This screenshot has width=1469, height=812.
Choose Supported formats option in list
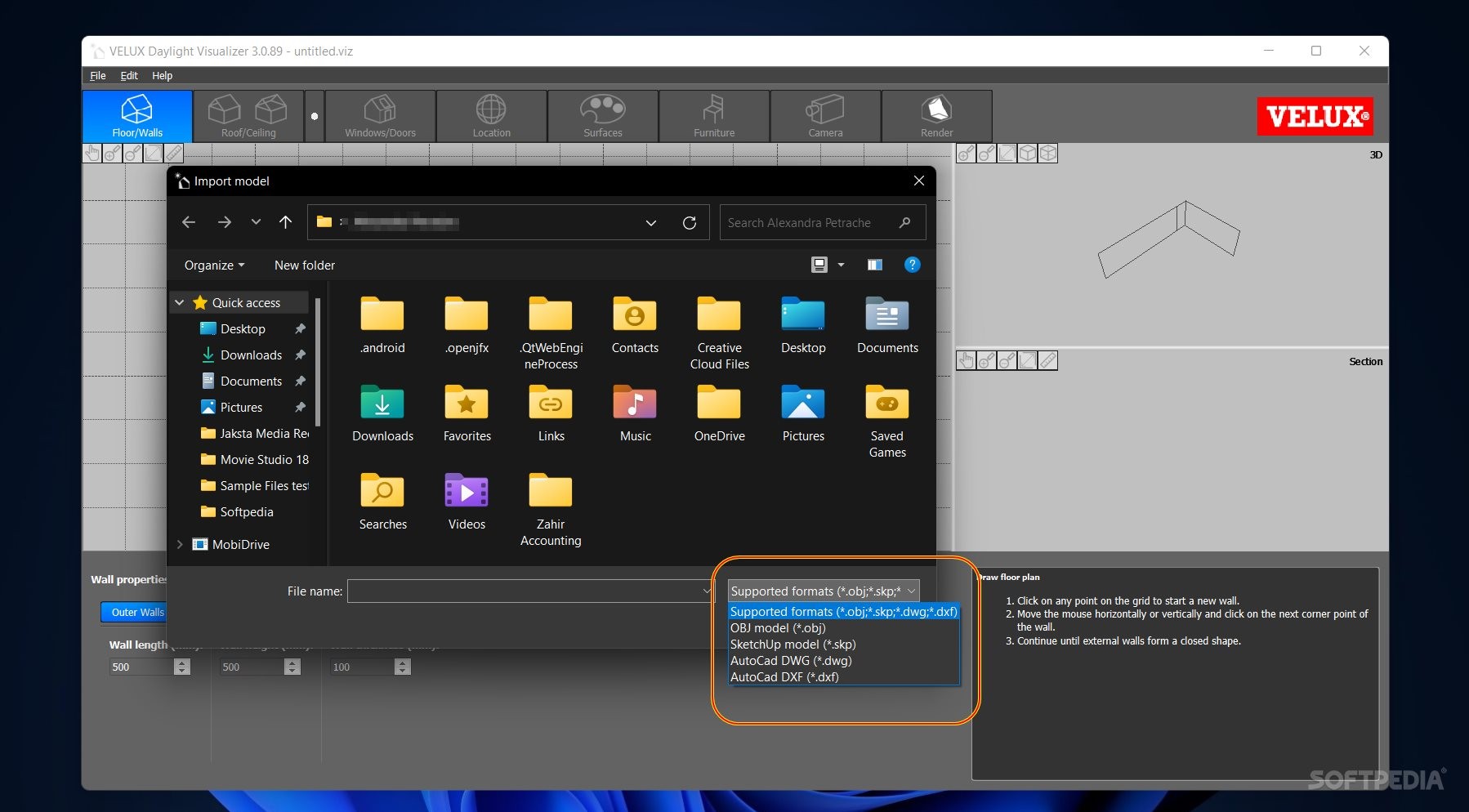click(843, 612)
